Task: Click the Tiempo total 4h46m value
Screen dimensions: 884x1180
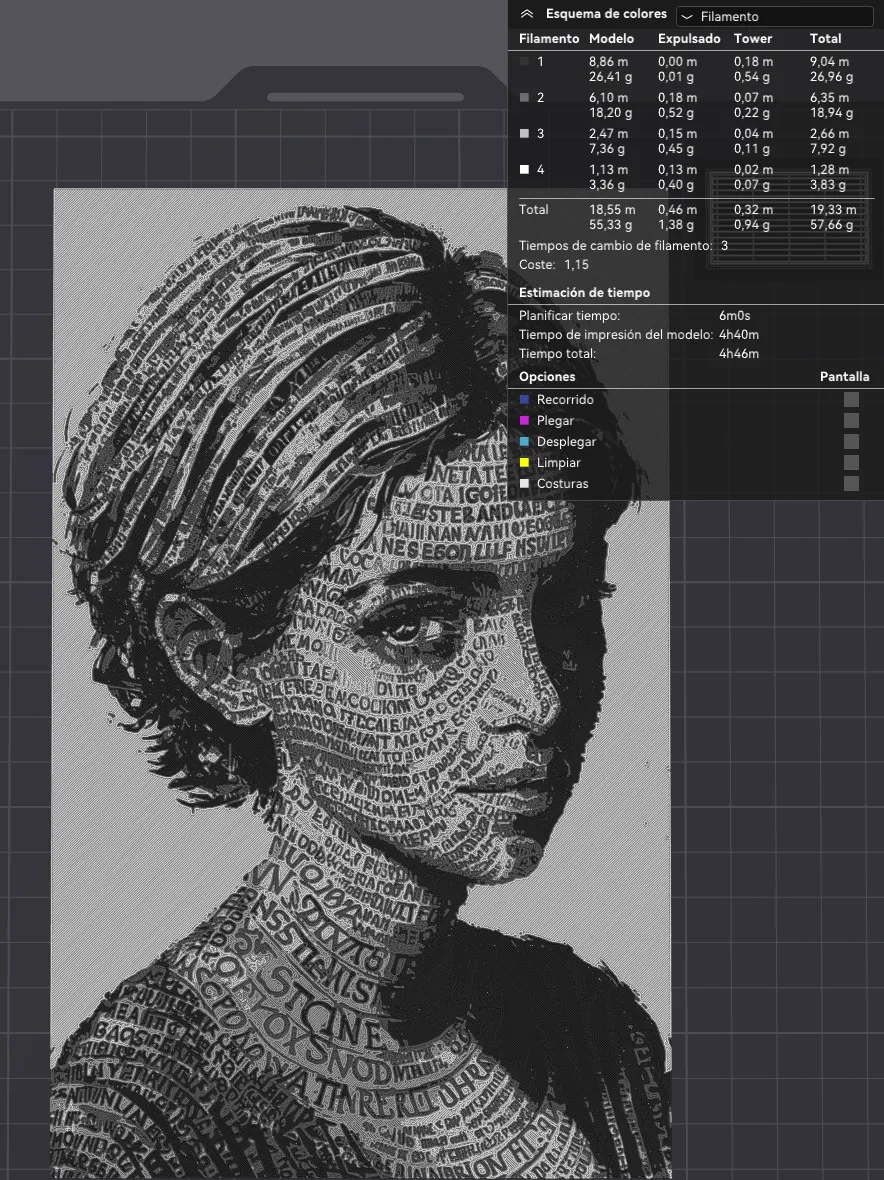Action: pyautogui.click(x=739, y=354)
